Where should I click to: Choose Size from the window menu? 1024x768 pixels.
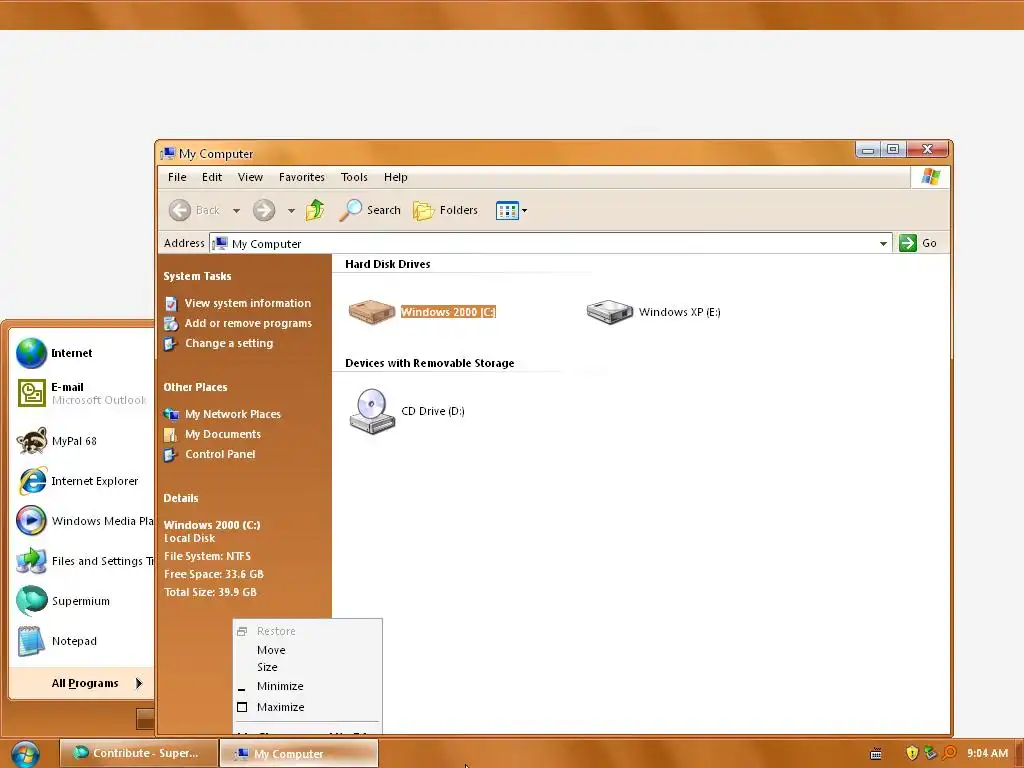pos(308,667)
